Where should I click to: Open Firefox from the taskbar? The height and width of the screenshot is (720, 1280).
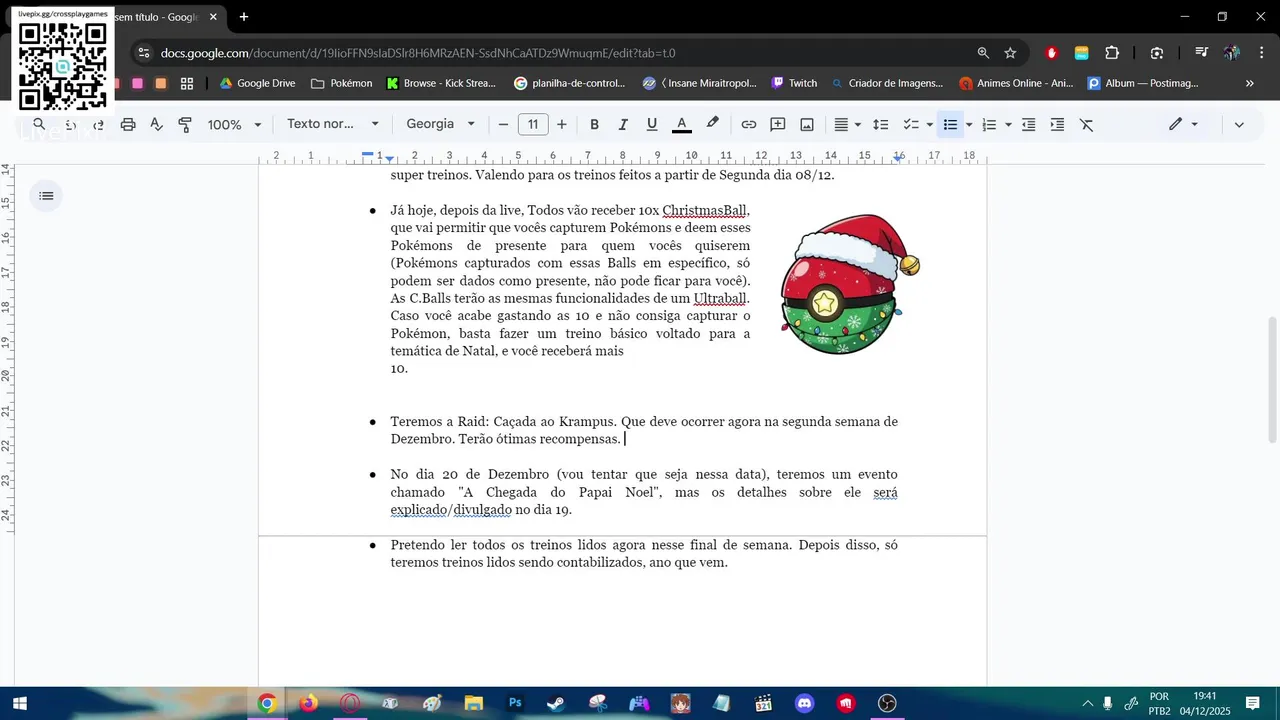click(x=308, y=703)
